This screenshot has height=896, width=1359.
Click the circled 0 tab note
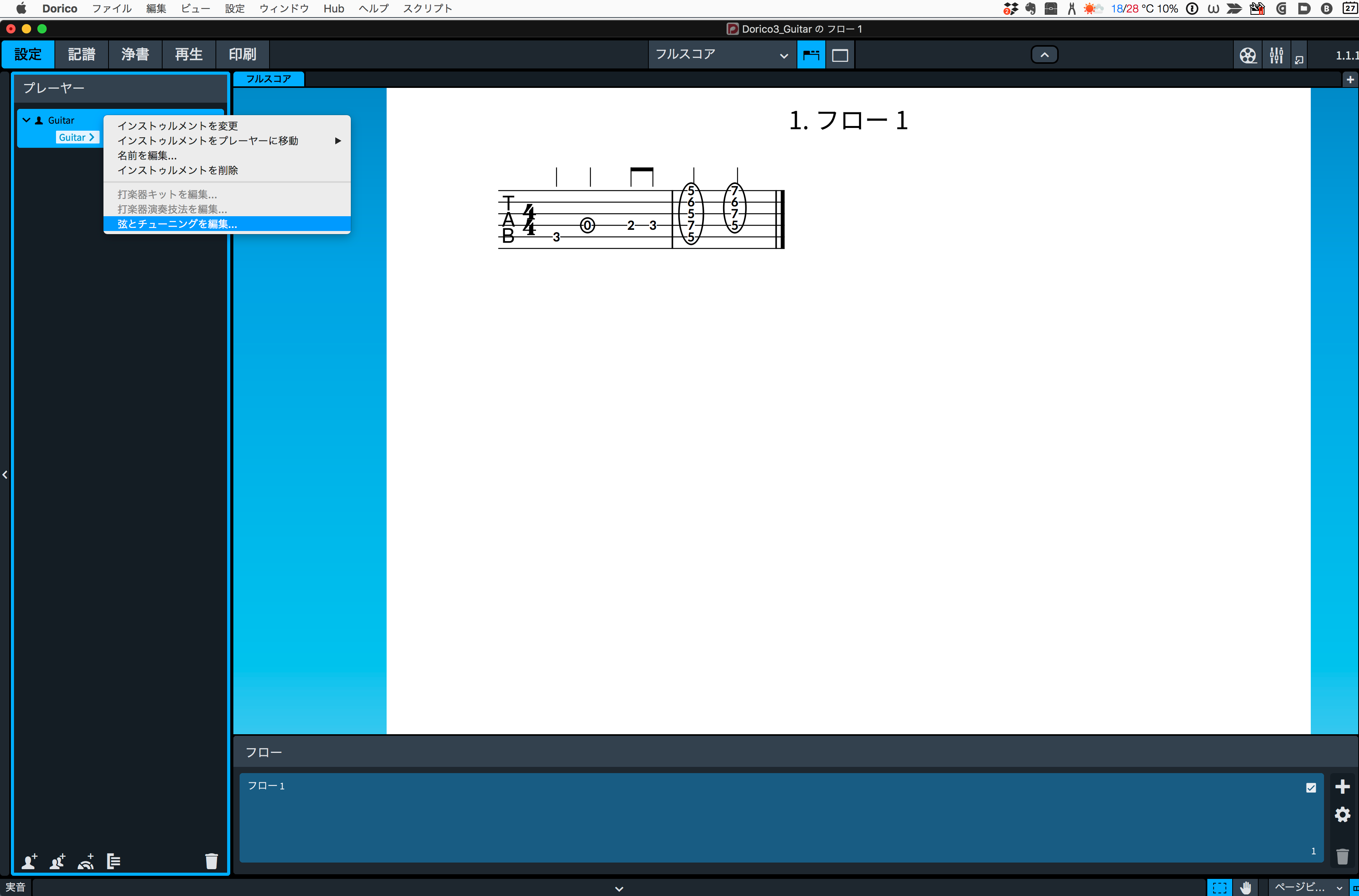(587, 226)
